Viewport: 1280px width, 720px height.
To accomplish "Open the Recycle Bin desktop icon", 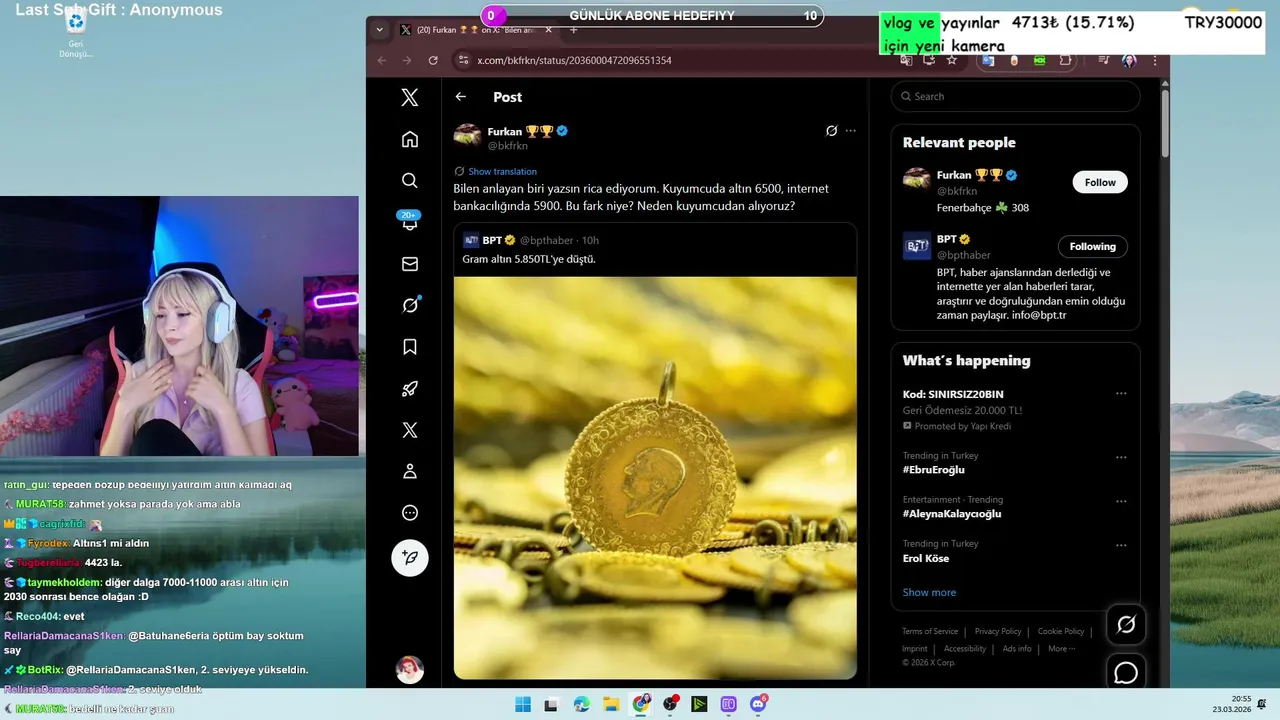I will click(75, 34).
